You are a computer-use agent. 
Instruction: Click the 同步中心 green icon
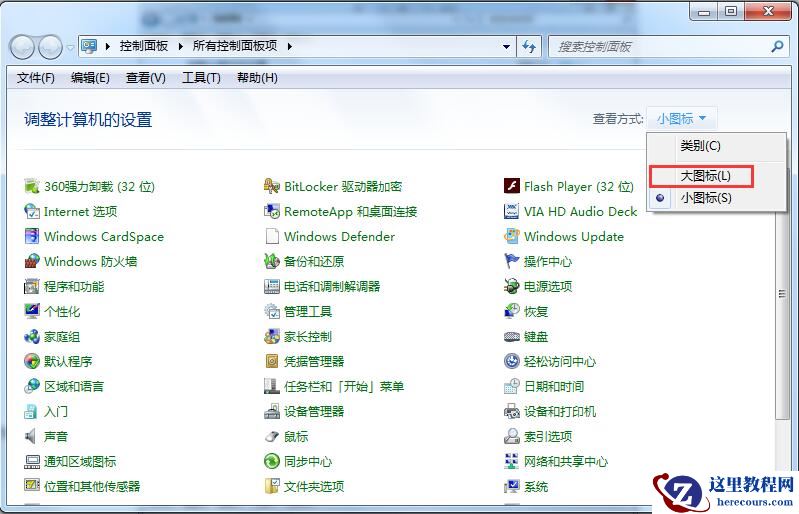pos(272,461)
